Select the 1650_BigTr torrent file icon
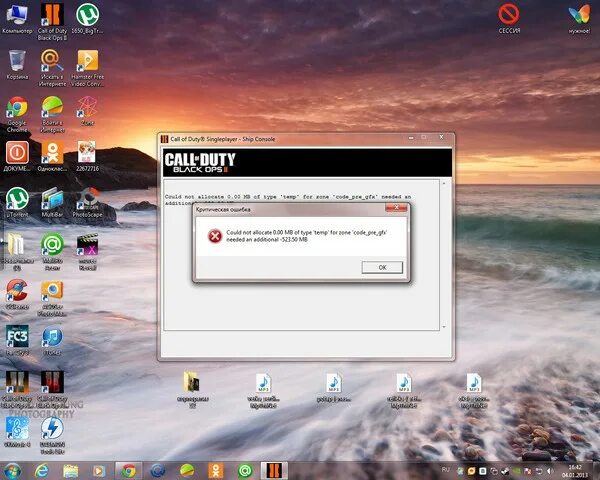Image resolution: width=600 pixels, height=480 pixels. click(88, 19)
